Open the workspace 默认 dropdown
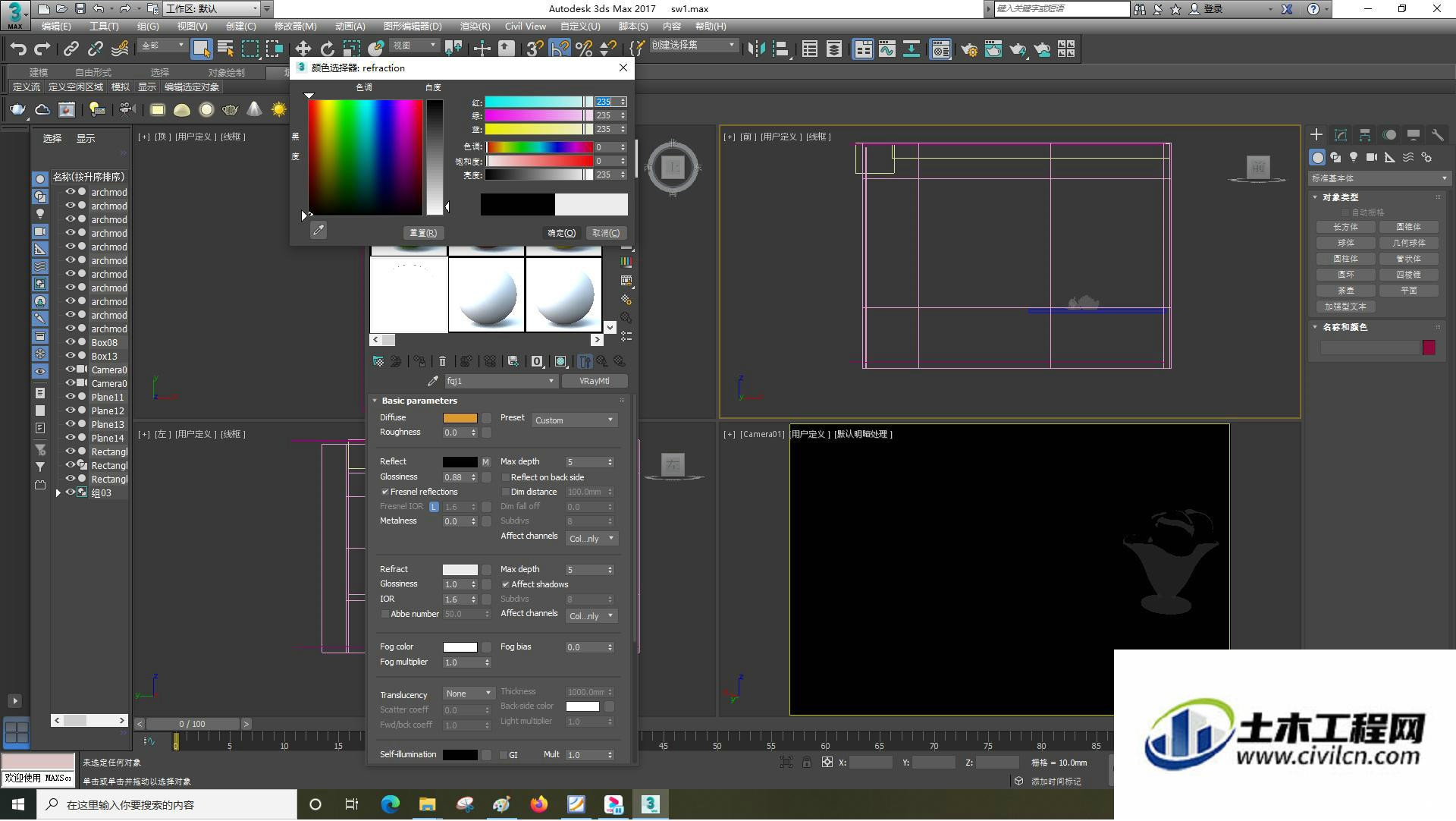The height and width of the screenshot is (821, 1456). click(212, 9)
